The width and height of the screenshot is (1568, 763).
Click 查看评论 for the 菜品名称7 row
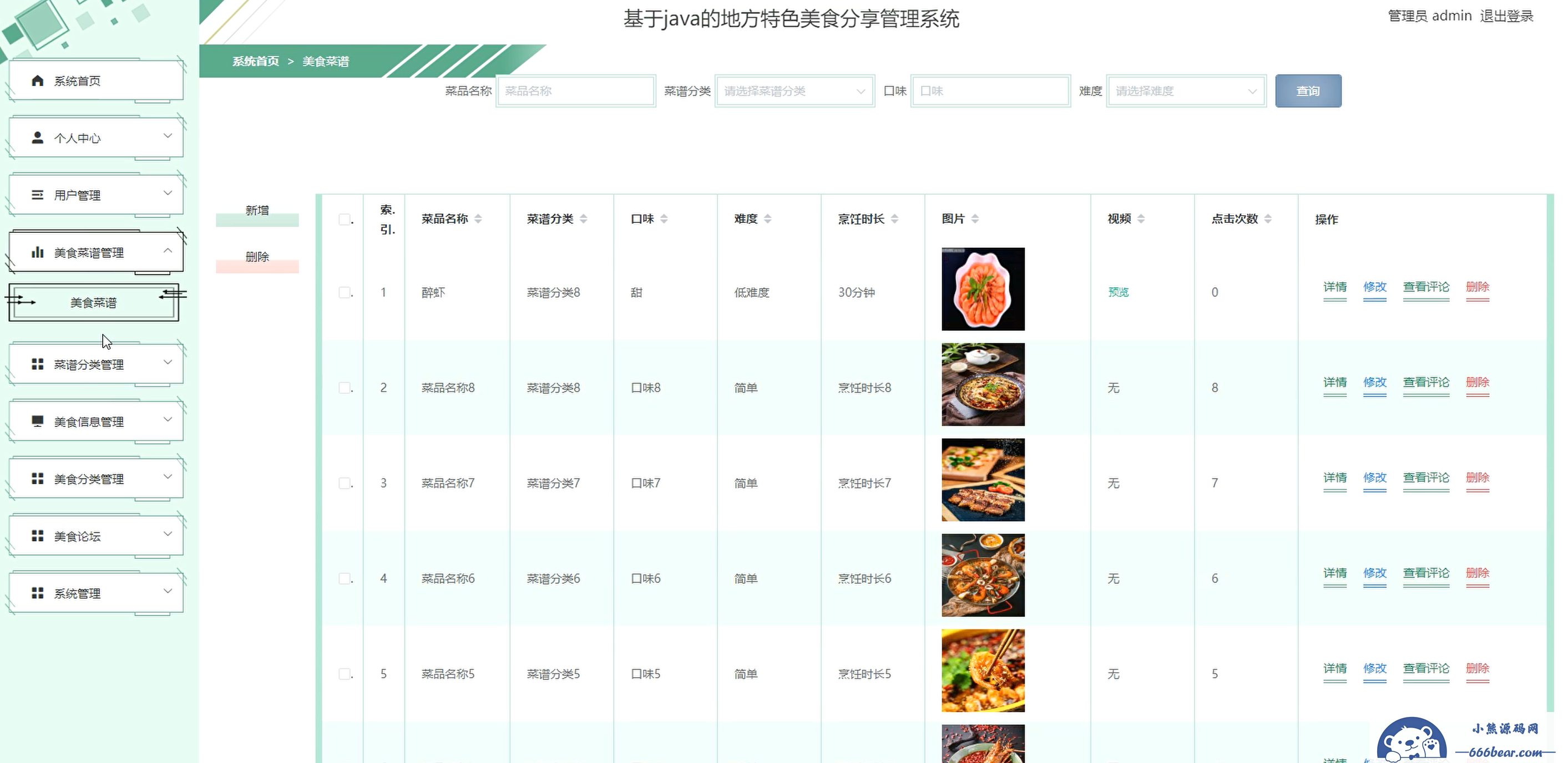pyautogui.click(x=1426, y=478)
